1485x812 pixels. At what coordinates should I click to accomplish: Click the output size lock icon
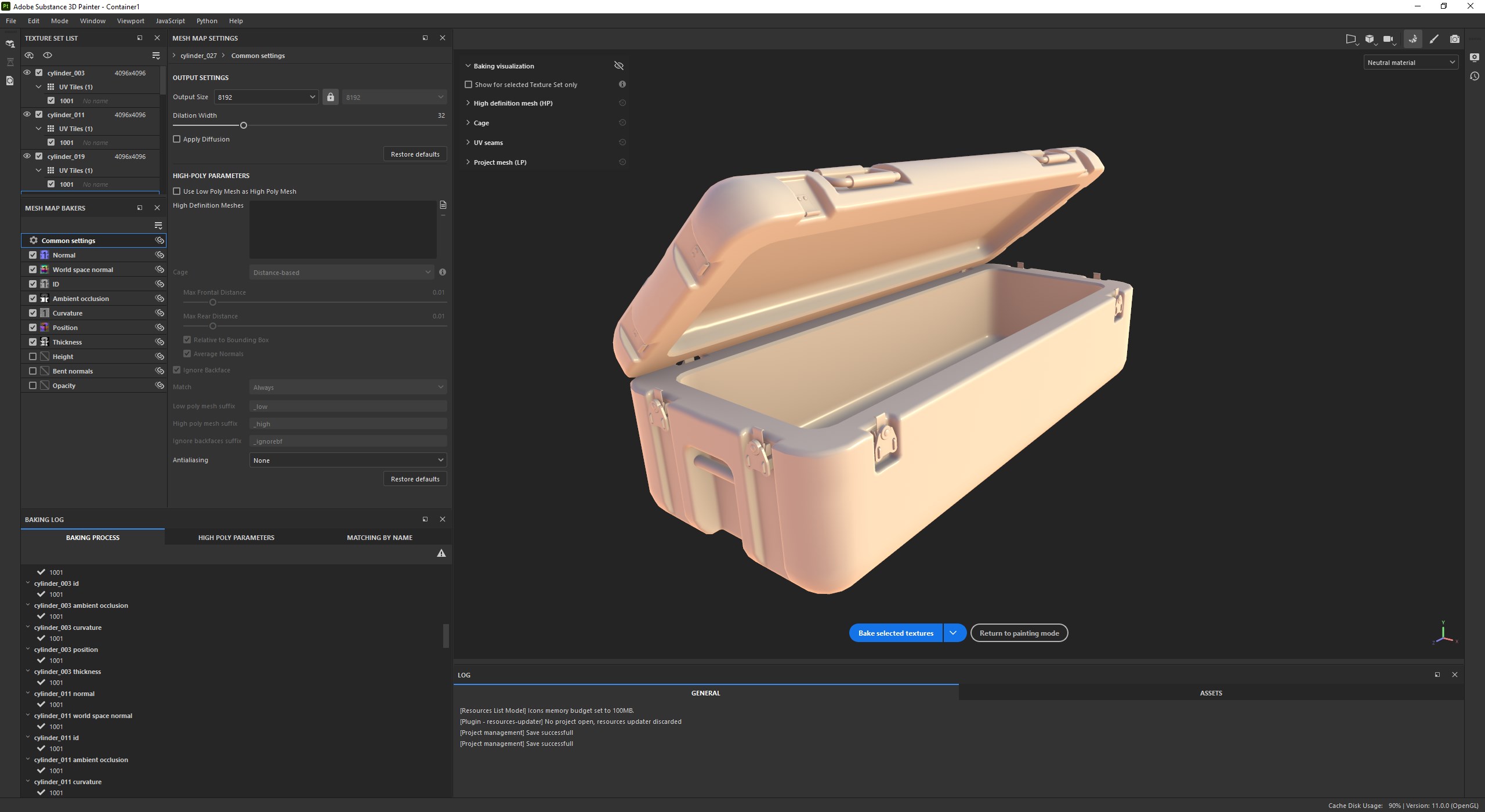330,97
